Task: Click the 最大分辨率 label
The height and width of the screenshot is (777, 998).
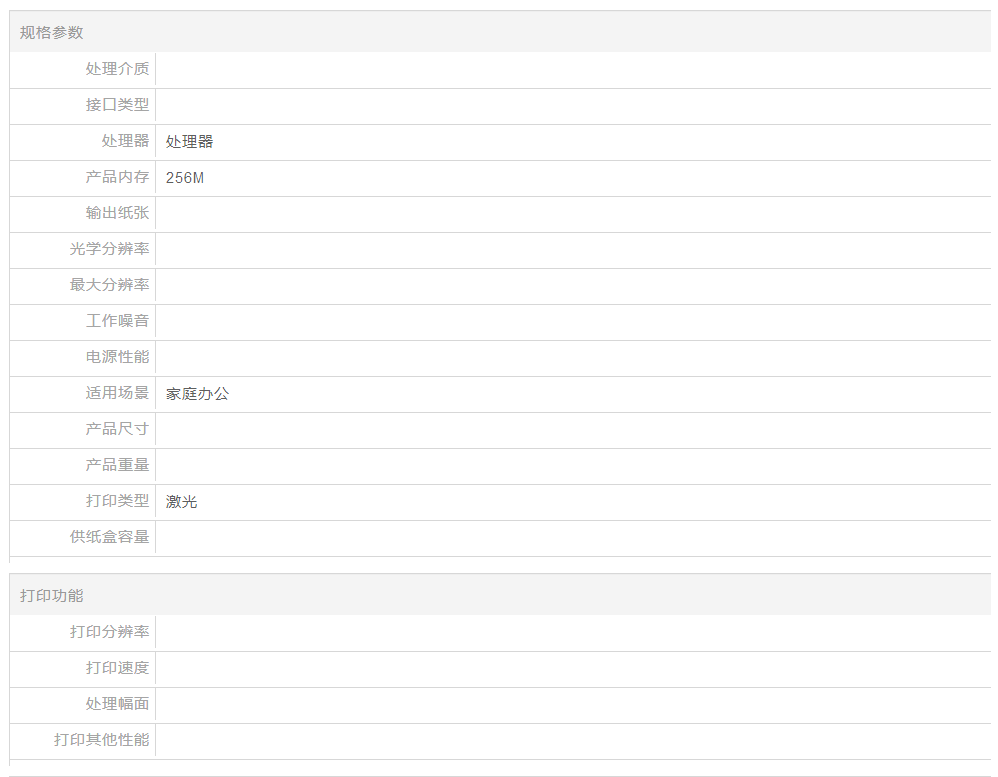Action: click(x=109, y=285)
